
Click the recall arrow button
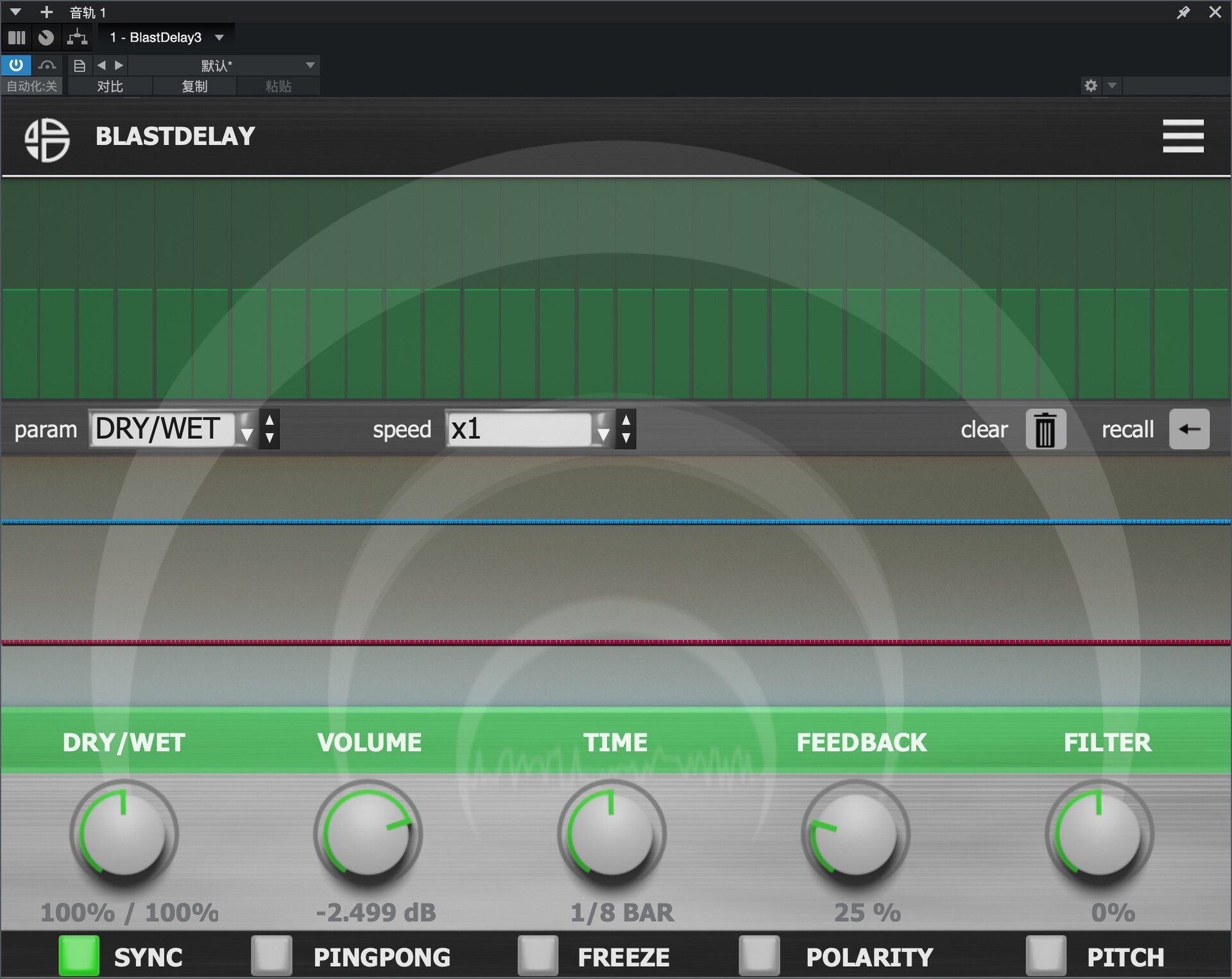[1188, 429]
